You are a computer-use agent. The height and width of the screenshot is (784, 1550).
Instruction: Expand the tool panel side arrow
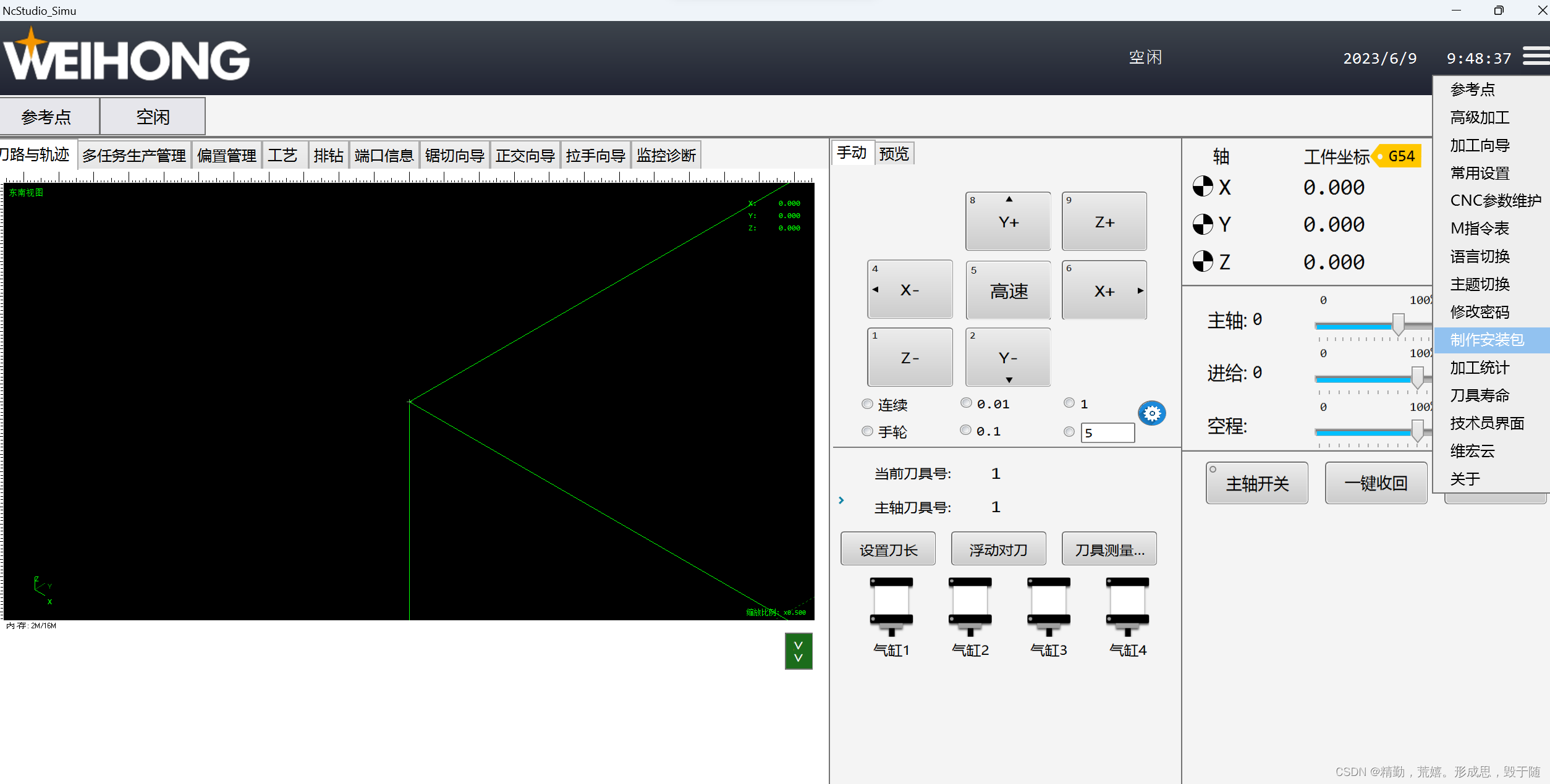click(841, 500)
